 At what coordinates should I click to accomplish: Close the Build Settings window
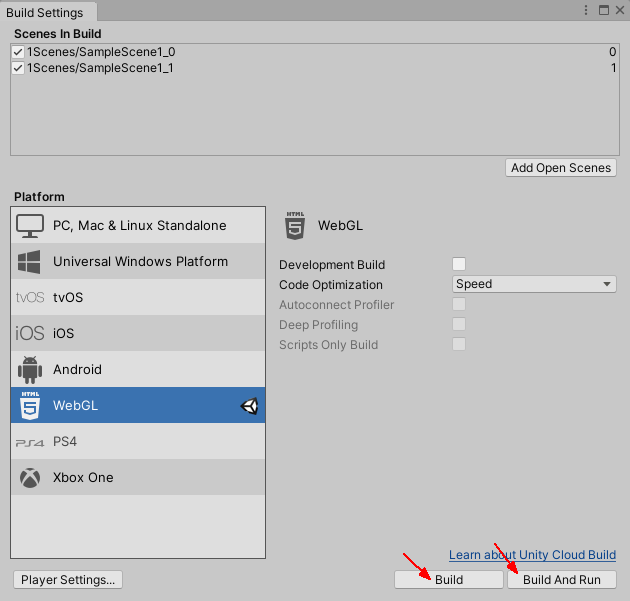(620, 10)
